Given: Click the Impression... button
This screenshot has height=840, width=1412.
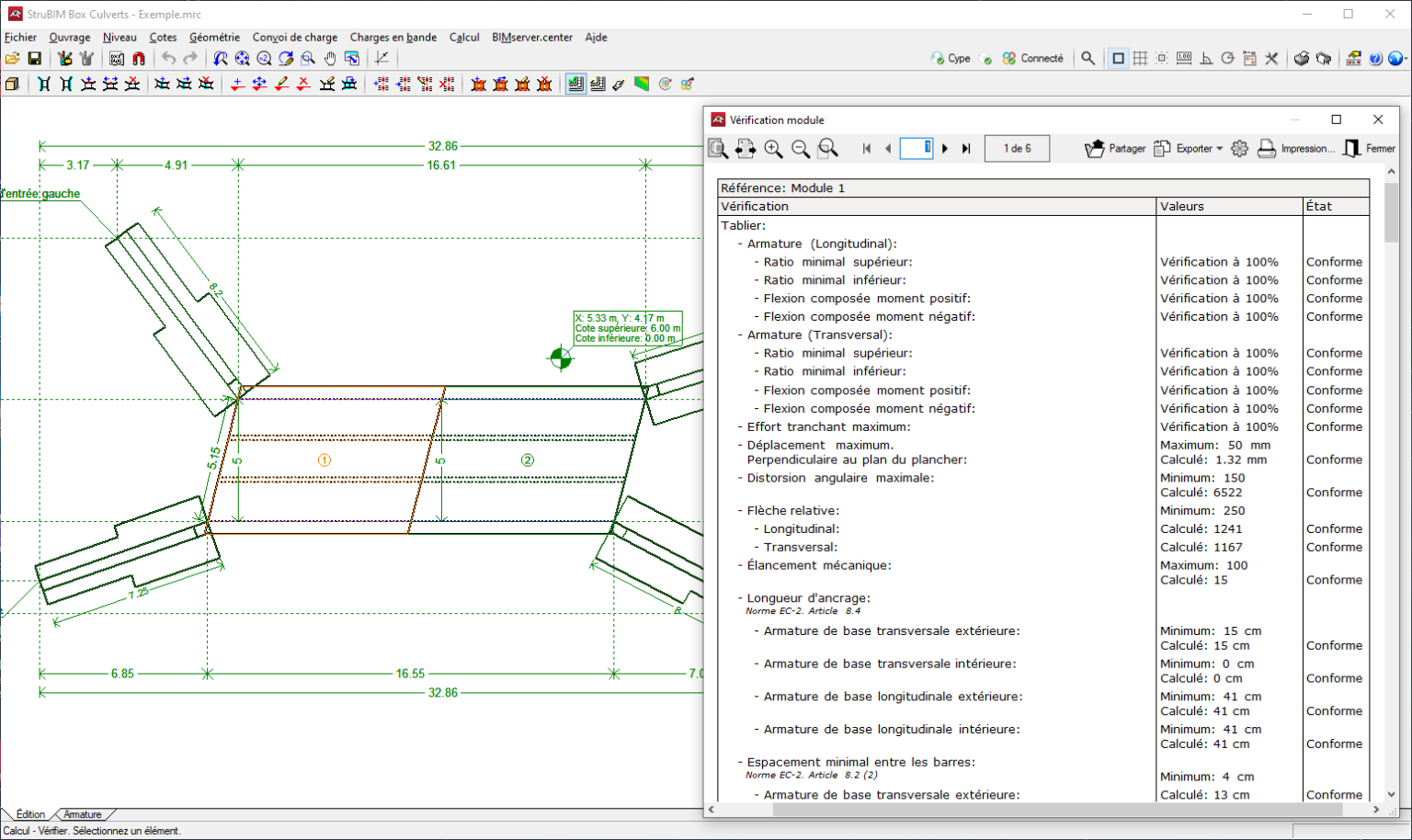Looking at the screenshot, I should tap(1295, 148).
